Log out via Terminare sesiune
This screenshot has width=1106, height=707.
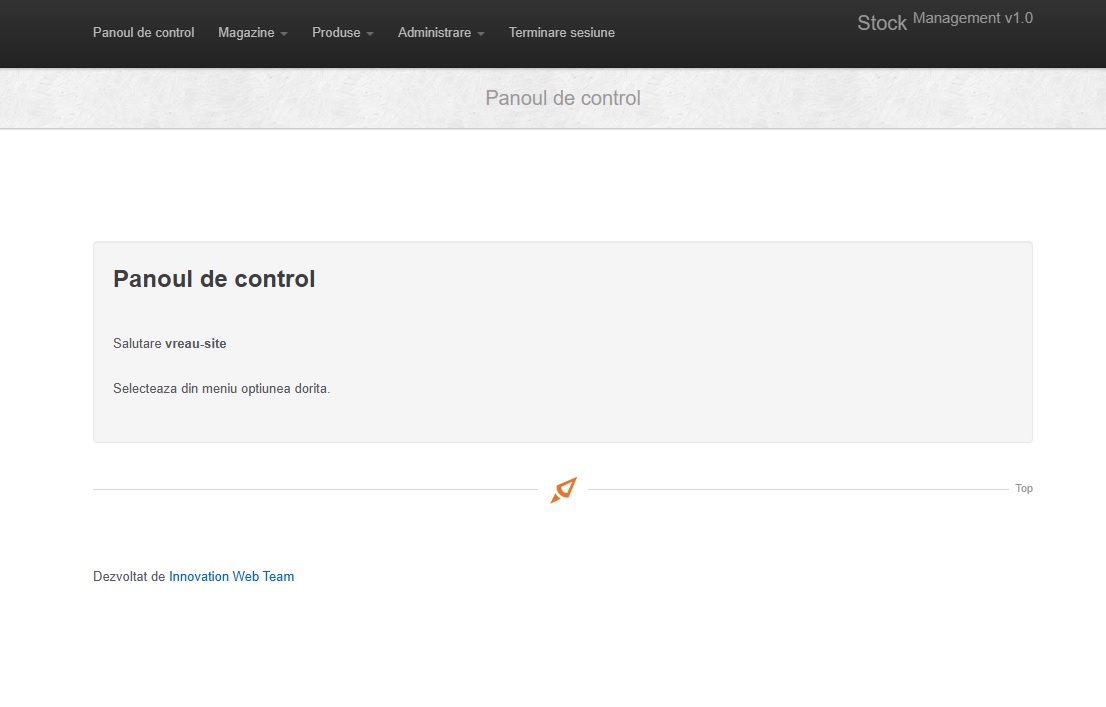click(x=562, y=33)
